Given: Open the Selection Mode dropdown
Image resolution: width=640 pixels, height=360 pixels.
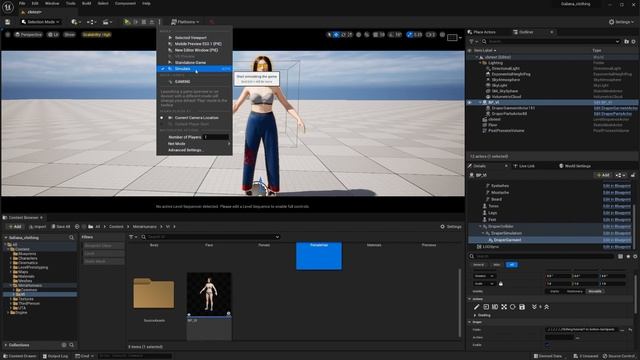Looking at the screenshot, I should coord(40,22).
